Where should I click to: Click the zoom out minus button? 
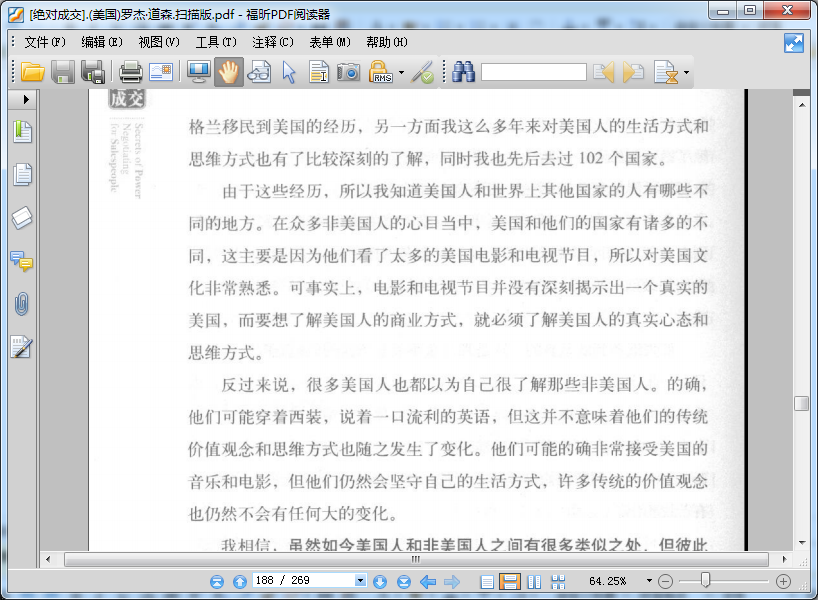click(665, 581)
